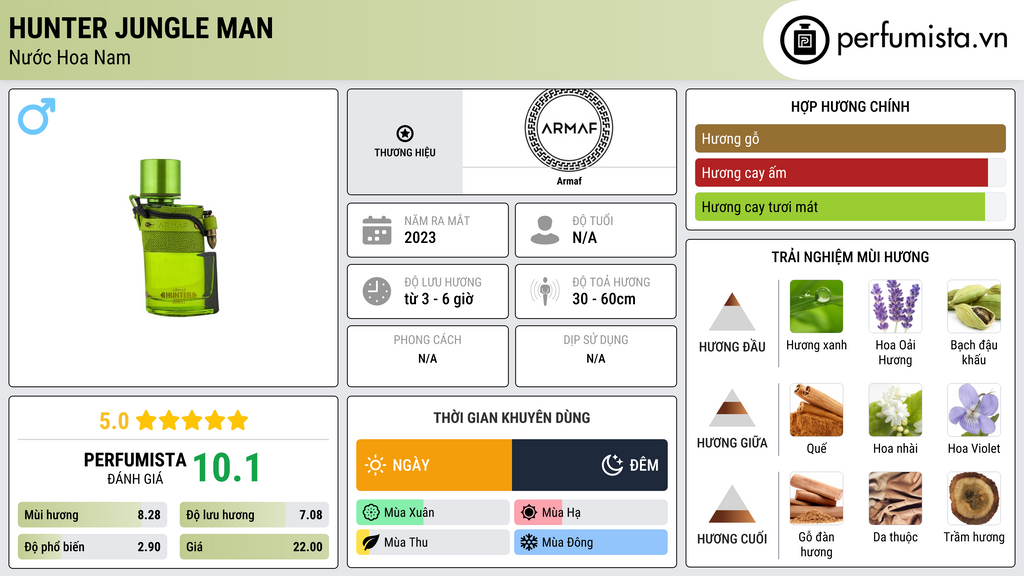The width and height of the screenshot is (1024, 576).
Task: Select the Mùa Xuân season chip
Action: (432, 513)
